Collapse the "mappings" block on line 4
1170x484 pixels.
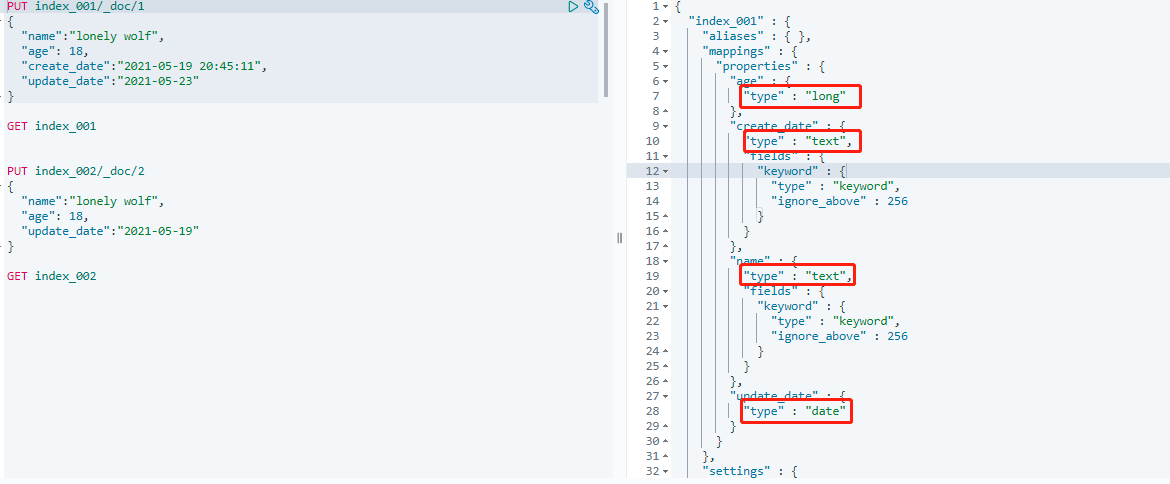[666, 51]
